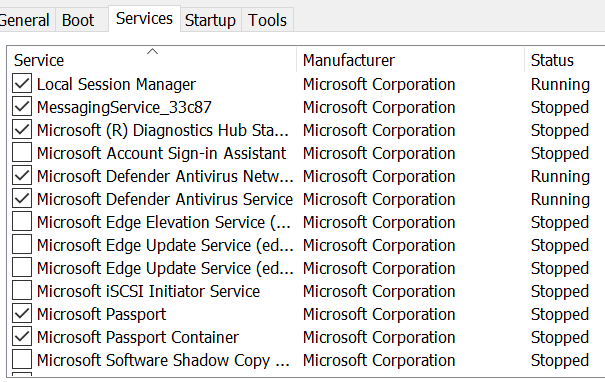Screen dimensions: 605x382
Task: Click Stopped status of Diagnostics Hub row
Action: [560, 130]
